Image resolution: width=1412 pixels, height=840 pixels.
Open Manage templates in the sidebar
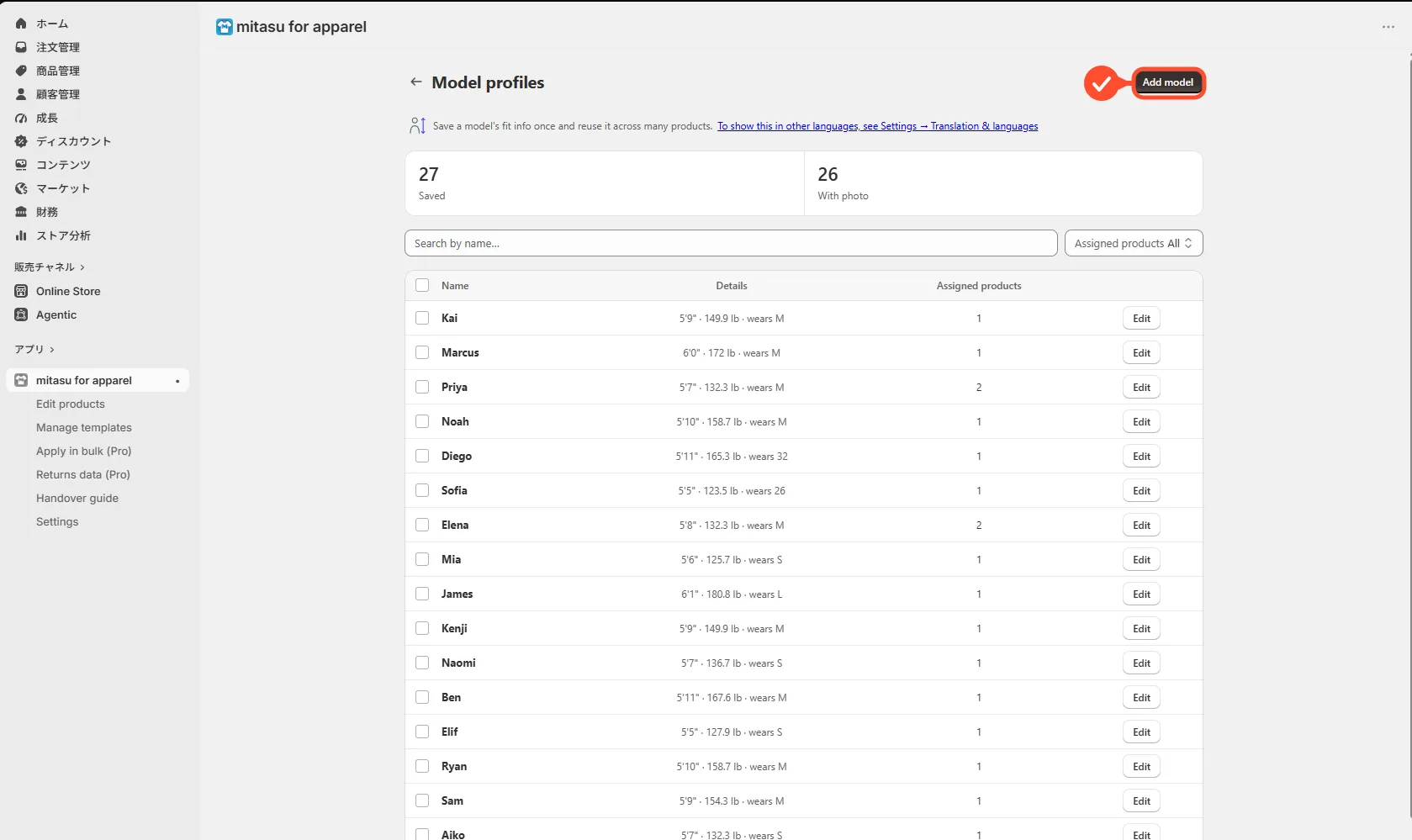tap(84, 427)
